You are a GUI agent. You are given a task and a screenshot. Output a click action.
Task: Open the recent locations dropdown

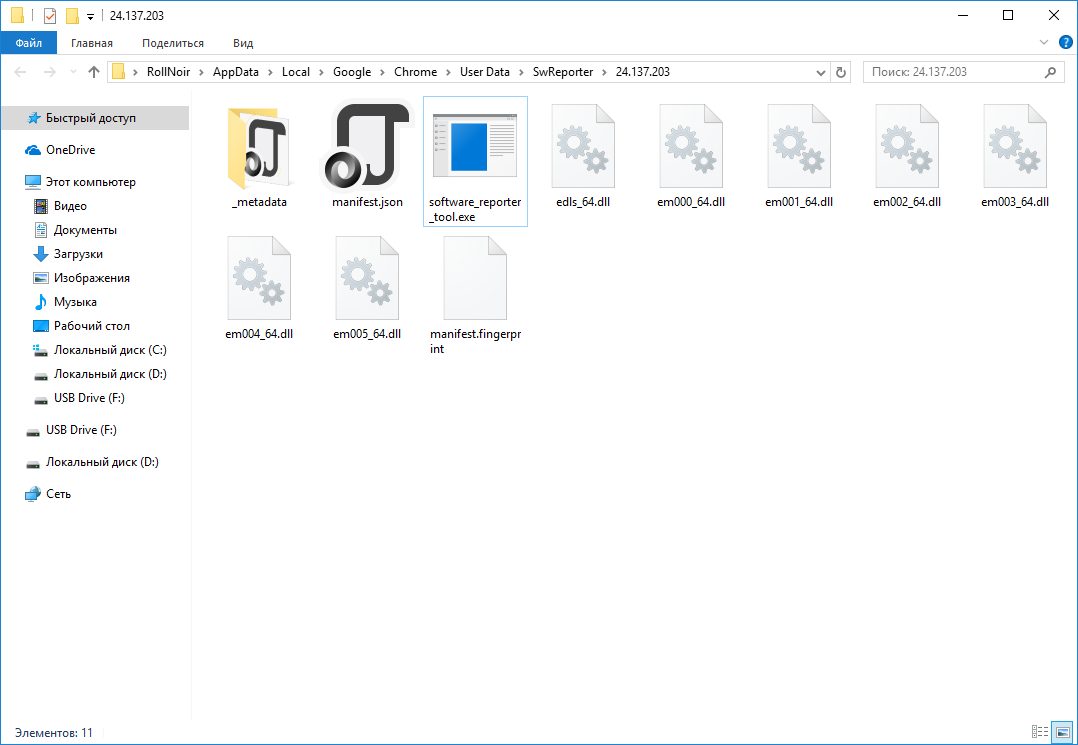73,72
